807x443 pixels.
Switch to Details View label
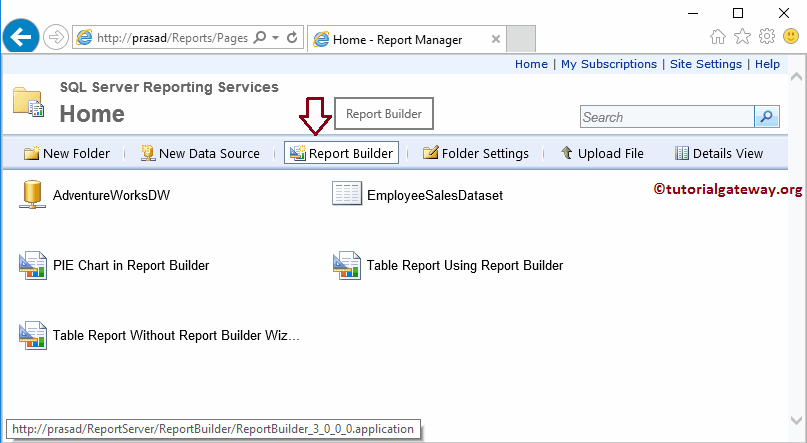point(728,153)
